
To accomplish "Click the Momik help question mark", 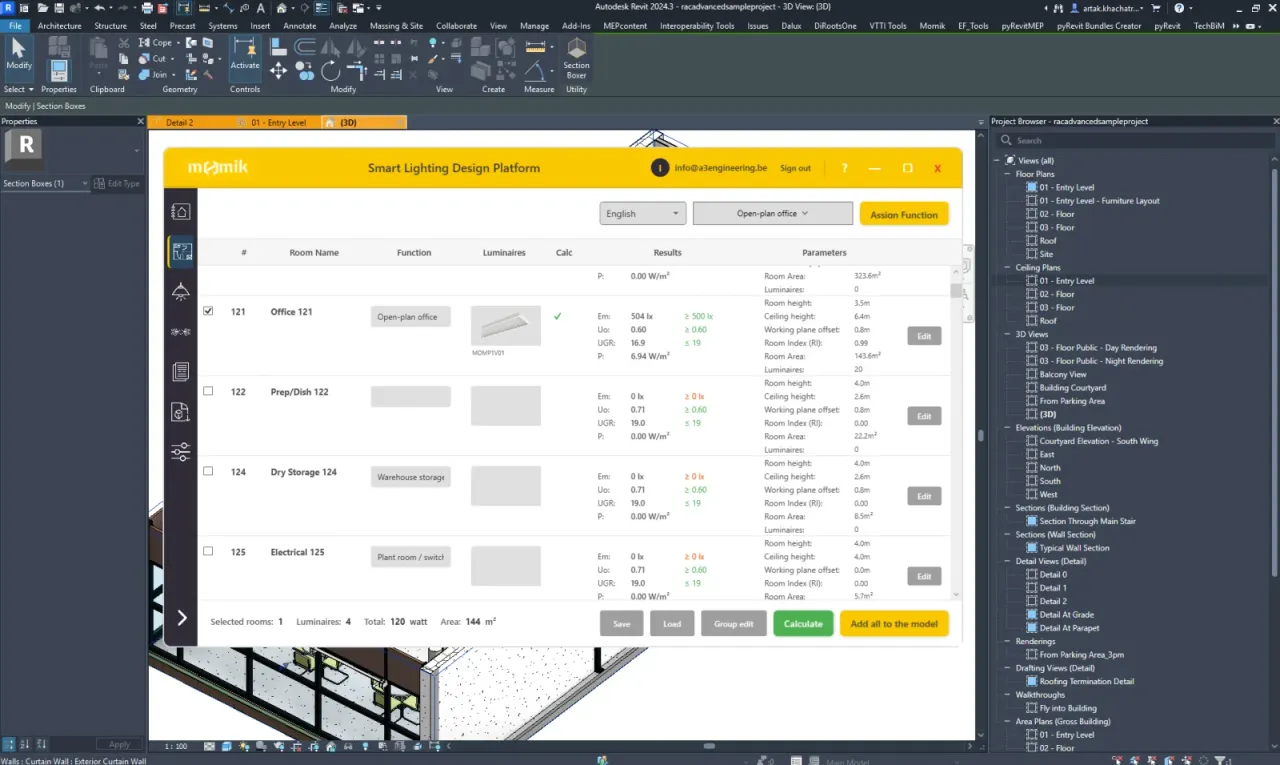I will pyautogui.click(x=845, y=168).
